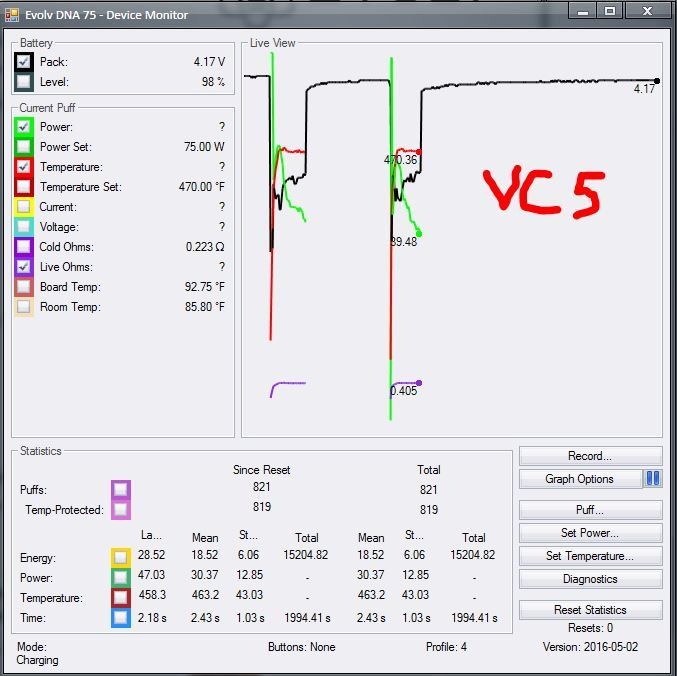The image size is (677, 676).
Task: Enable the Room Temp checkbox
Action: point(24,307)
